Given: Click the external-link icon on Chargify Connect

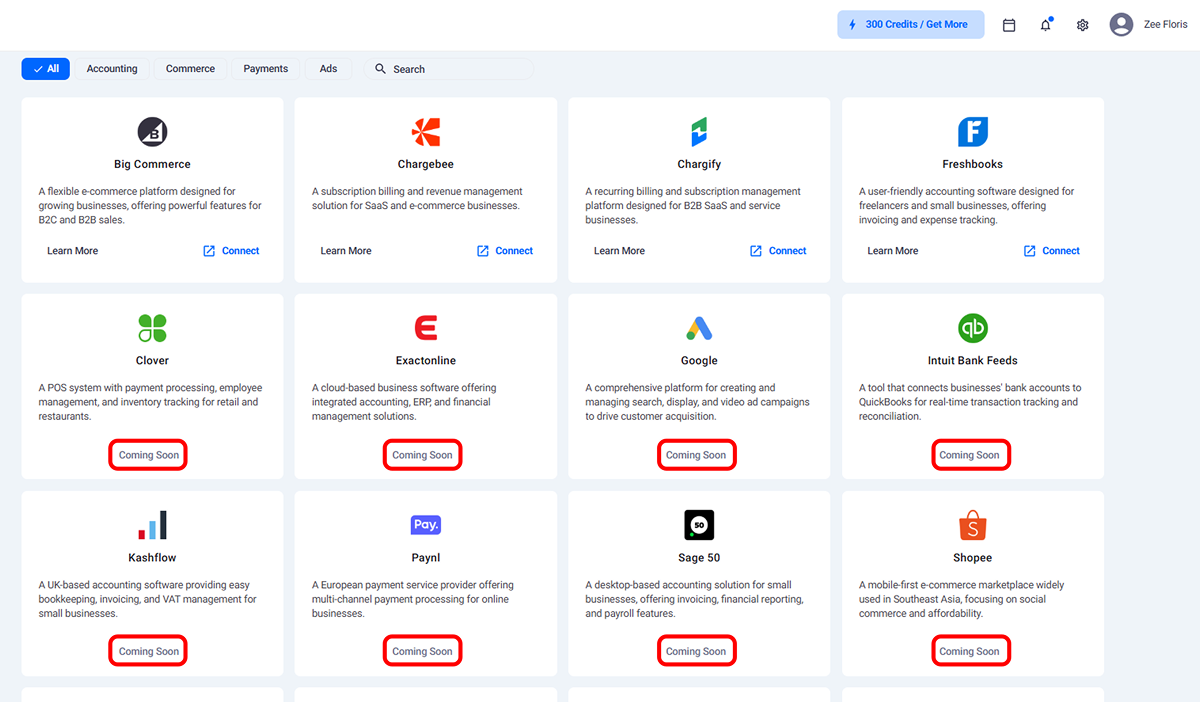Looking at the screenshot, I should [x=756, y=251].
